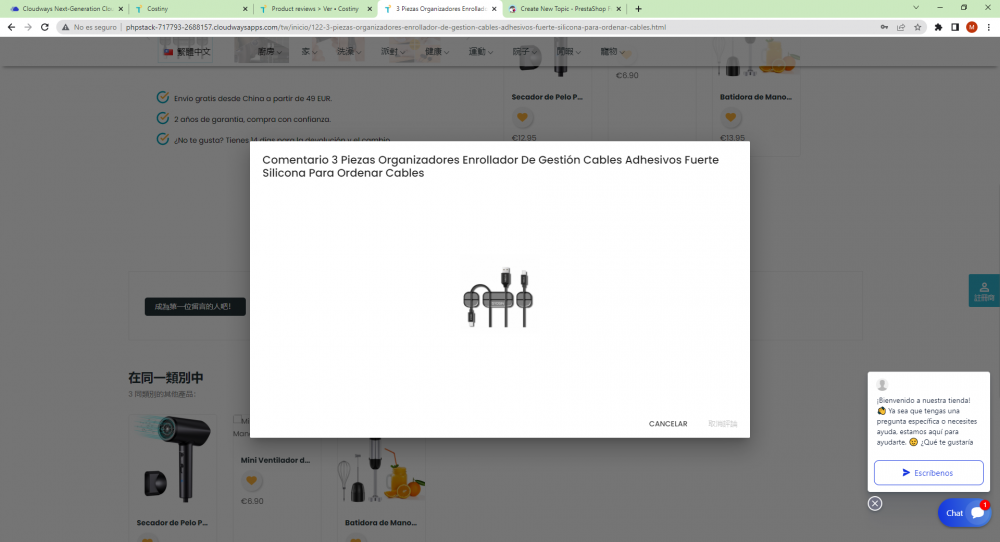Dismiss the chat welcome popup with X
This screenshot has height=542, width=1000.
pyautogui.click(x=874, y=504)
